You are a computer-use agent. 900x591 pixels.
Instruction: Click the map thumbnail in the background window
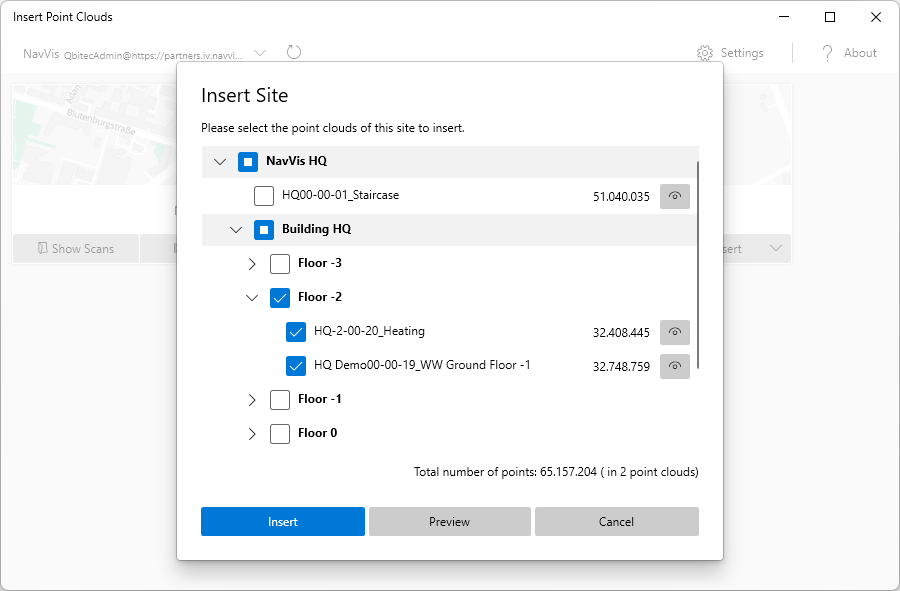[94, 135]
